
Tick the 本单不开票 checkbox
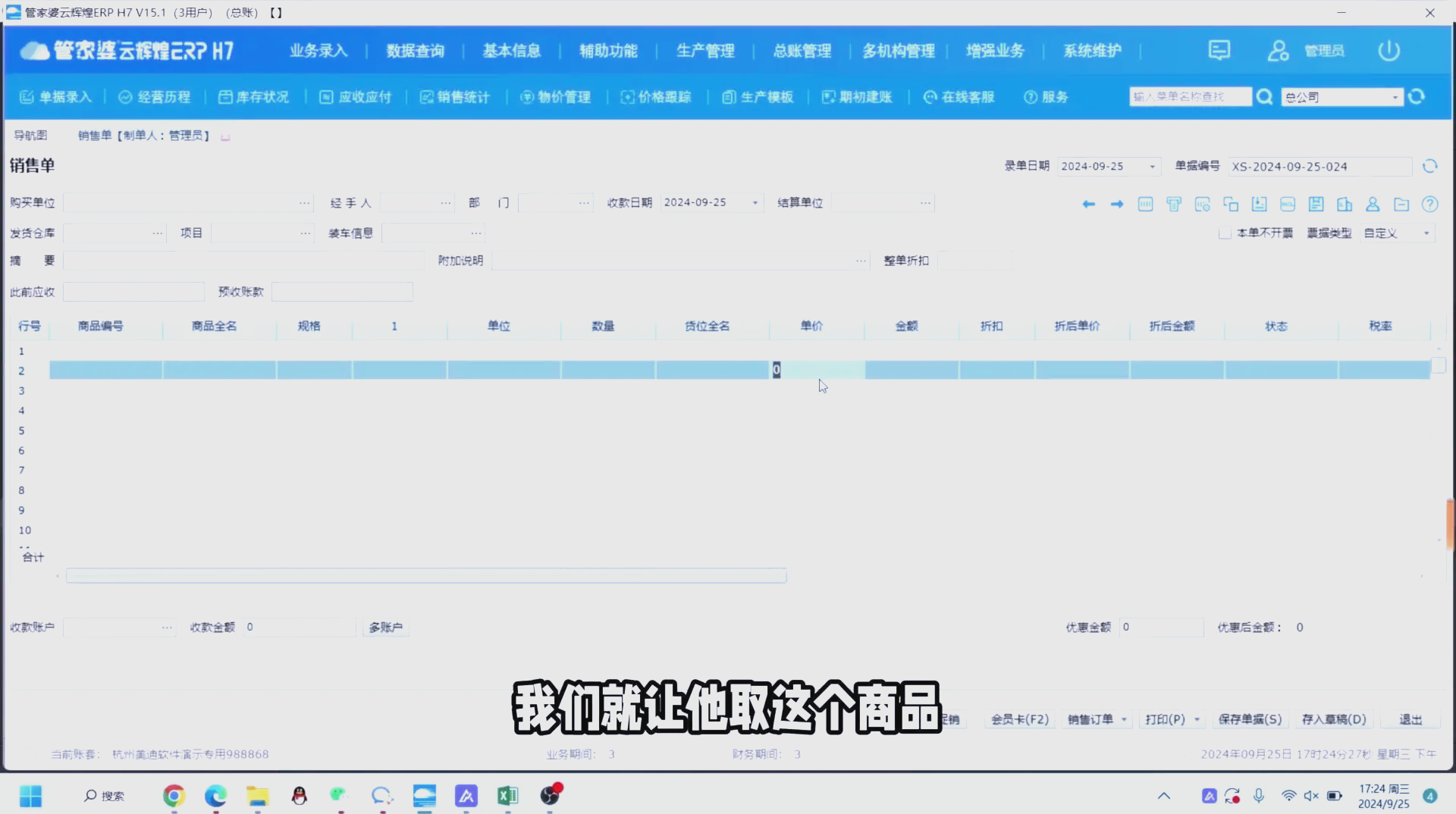click(x=1224, y=233)
